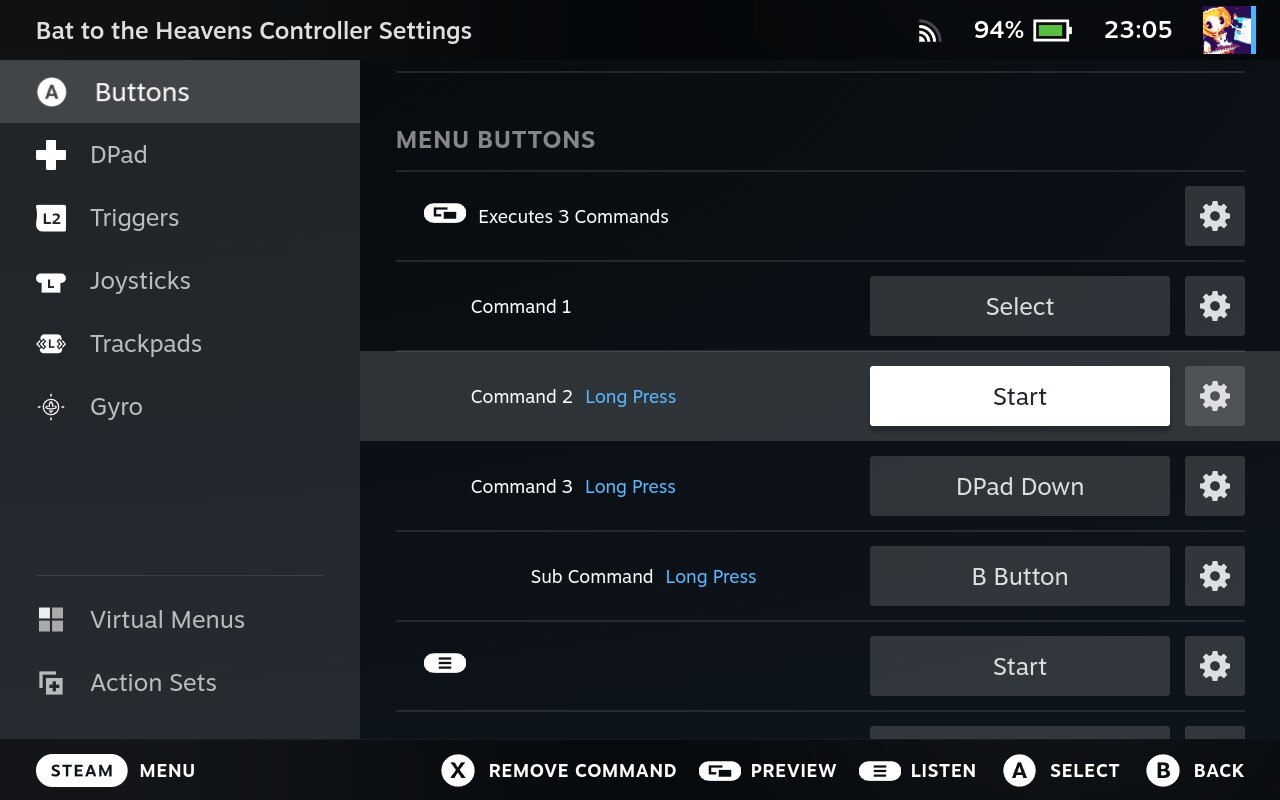Change Command 1 Select binding
1280x800 pixels.
pyautogui.click(x=1019, y=306)
